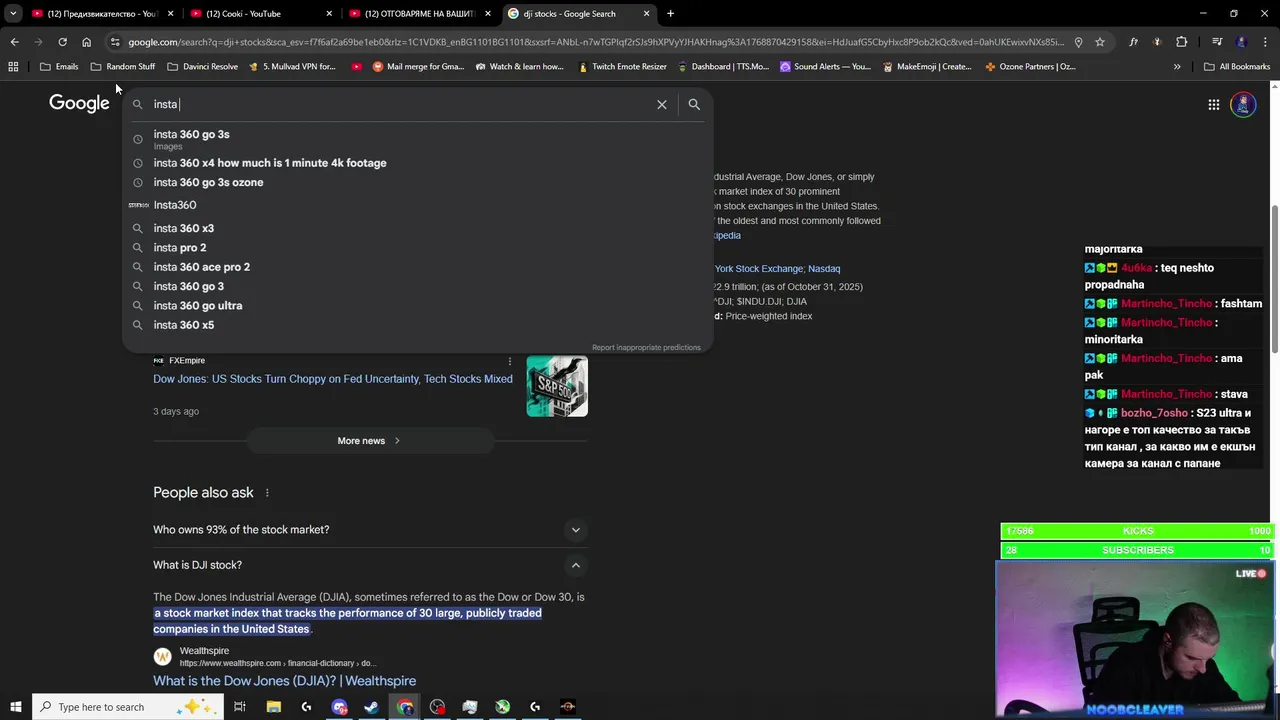Open Dow Jones US Stocks Turn Choppy article
The image size is (1280, 720).
(333, 379)
